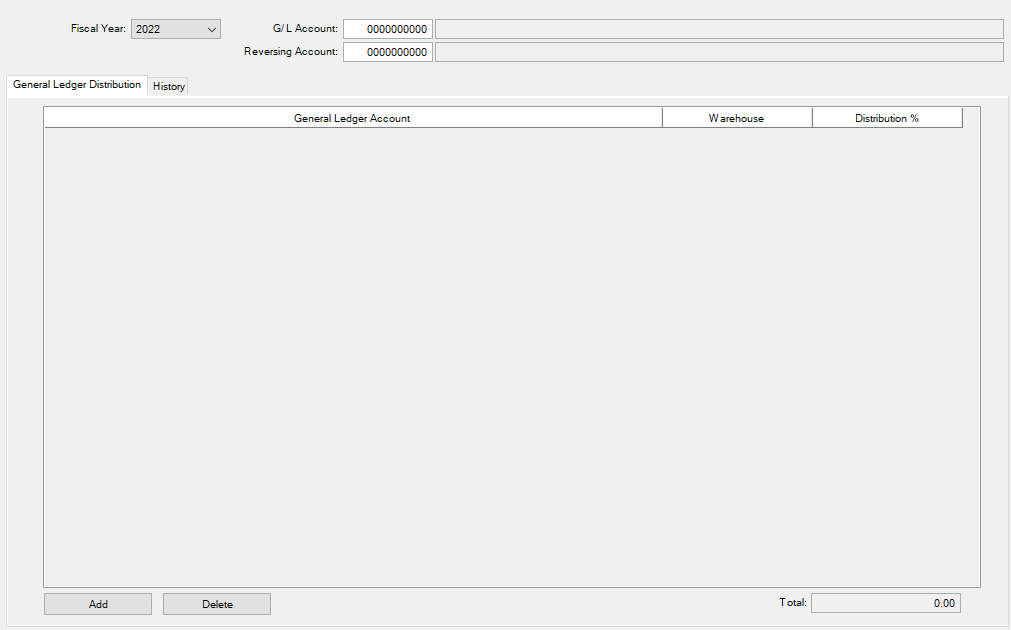The height and width of the screenshot is (630, 1011).
Task: Click the General Ledger Account column header
Action: 352,119
